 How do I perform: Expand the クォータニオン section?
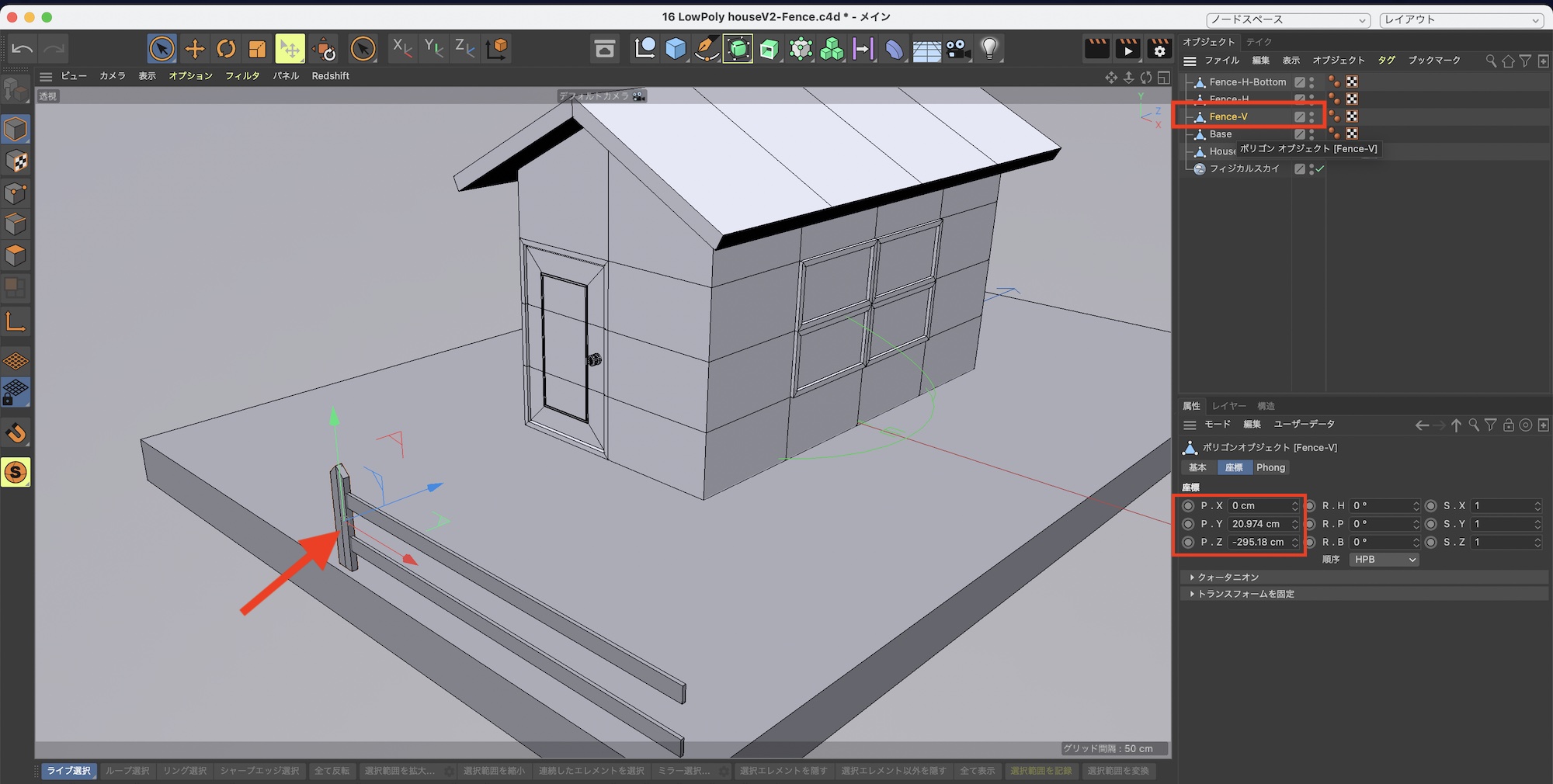[x=1228, y=578]
